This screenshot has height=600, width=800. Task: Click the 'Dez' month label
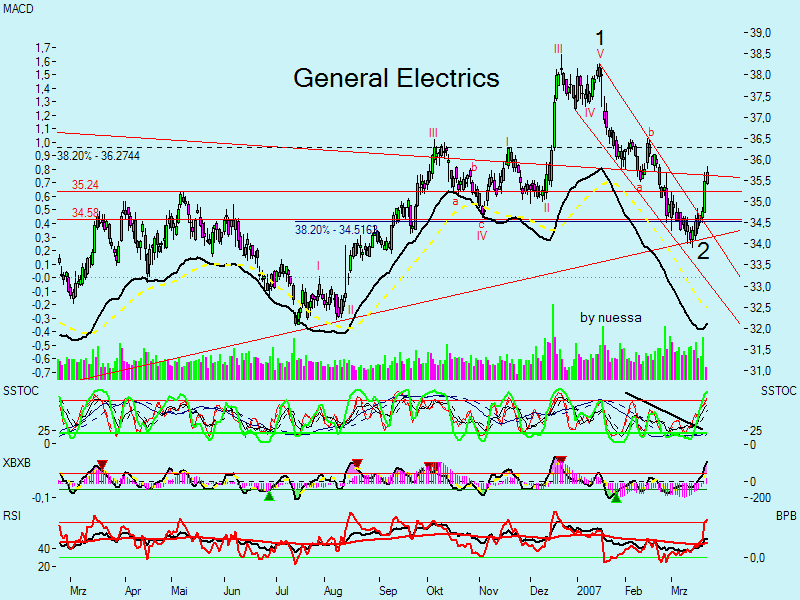click(x=539, y=591)
